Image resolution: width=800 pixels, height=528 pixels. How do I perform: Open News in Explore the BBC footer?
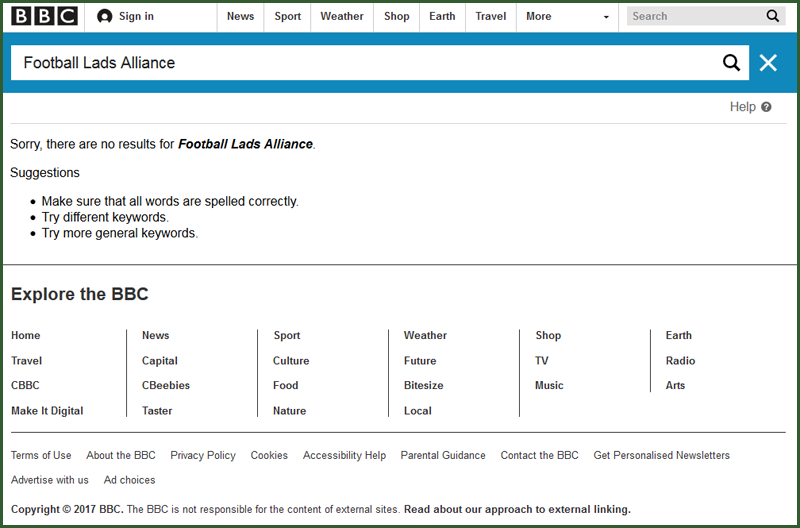(x=156, y=335)
